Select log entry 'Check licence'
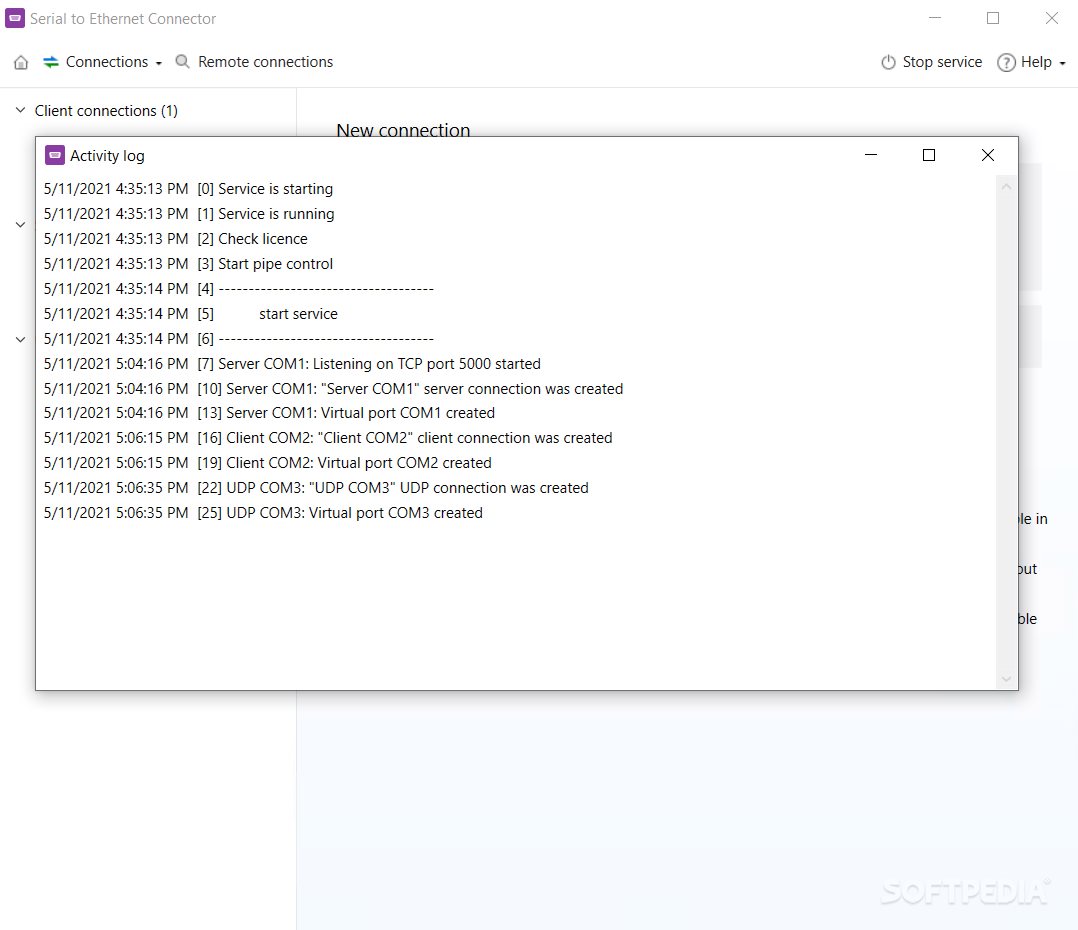 coord(175,239)
